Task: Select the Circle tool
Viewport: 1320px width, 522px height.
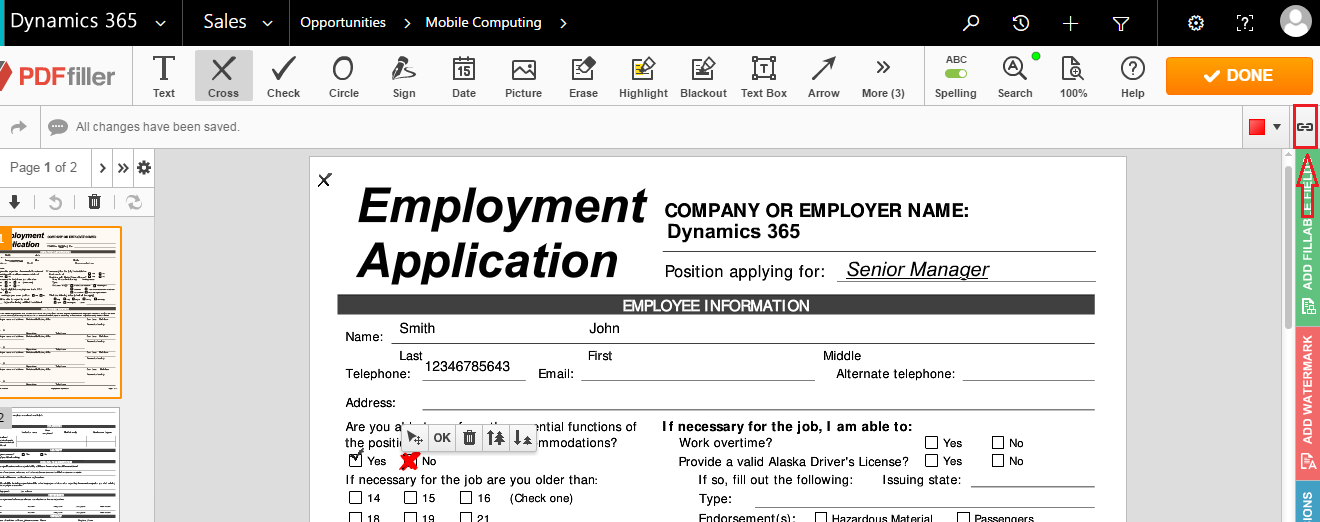Action: tap(343, 76)
